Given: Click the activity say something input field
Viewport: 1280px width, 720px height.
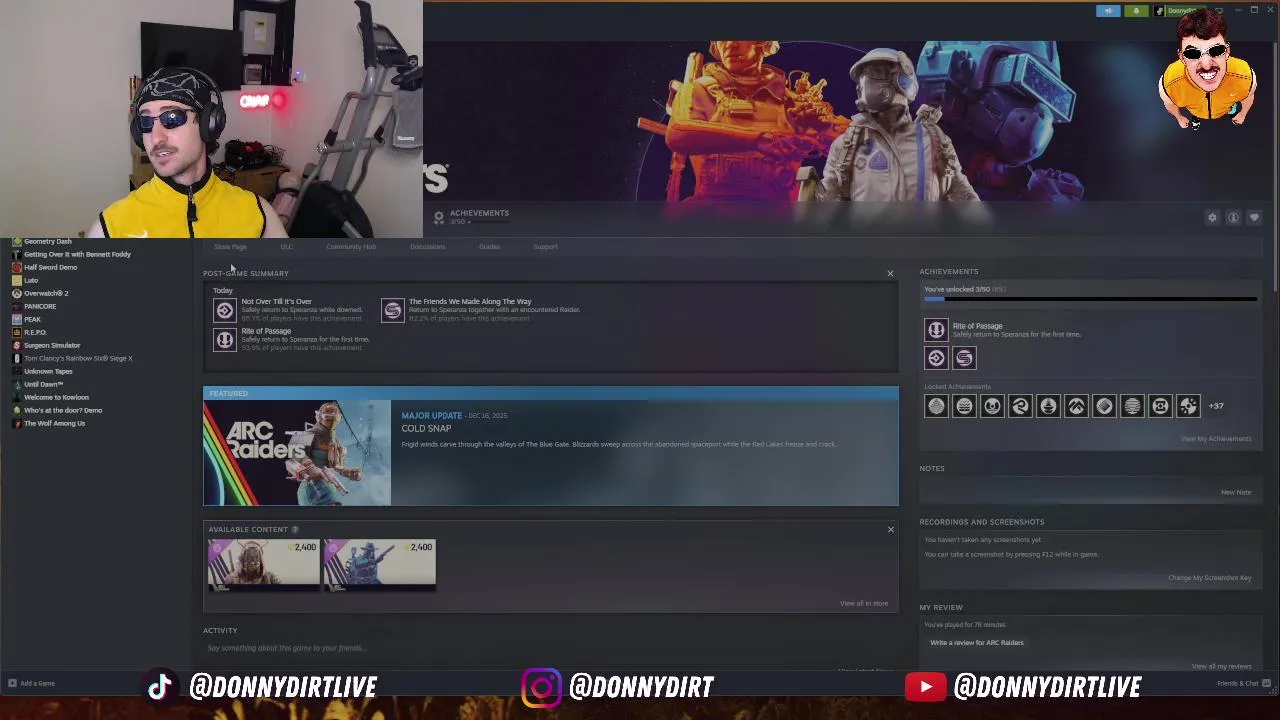Looking at the screenshot, I should point(550,648).
